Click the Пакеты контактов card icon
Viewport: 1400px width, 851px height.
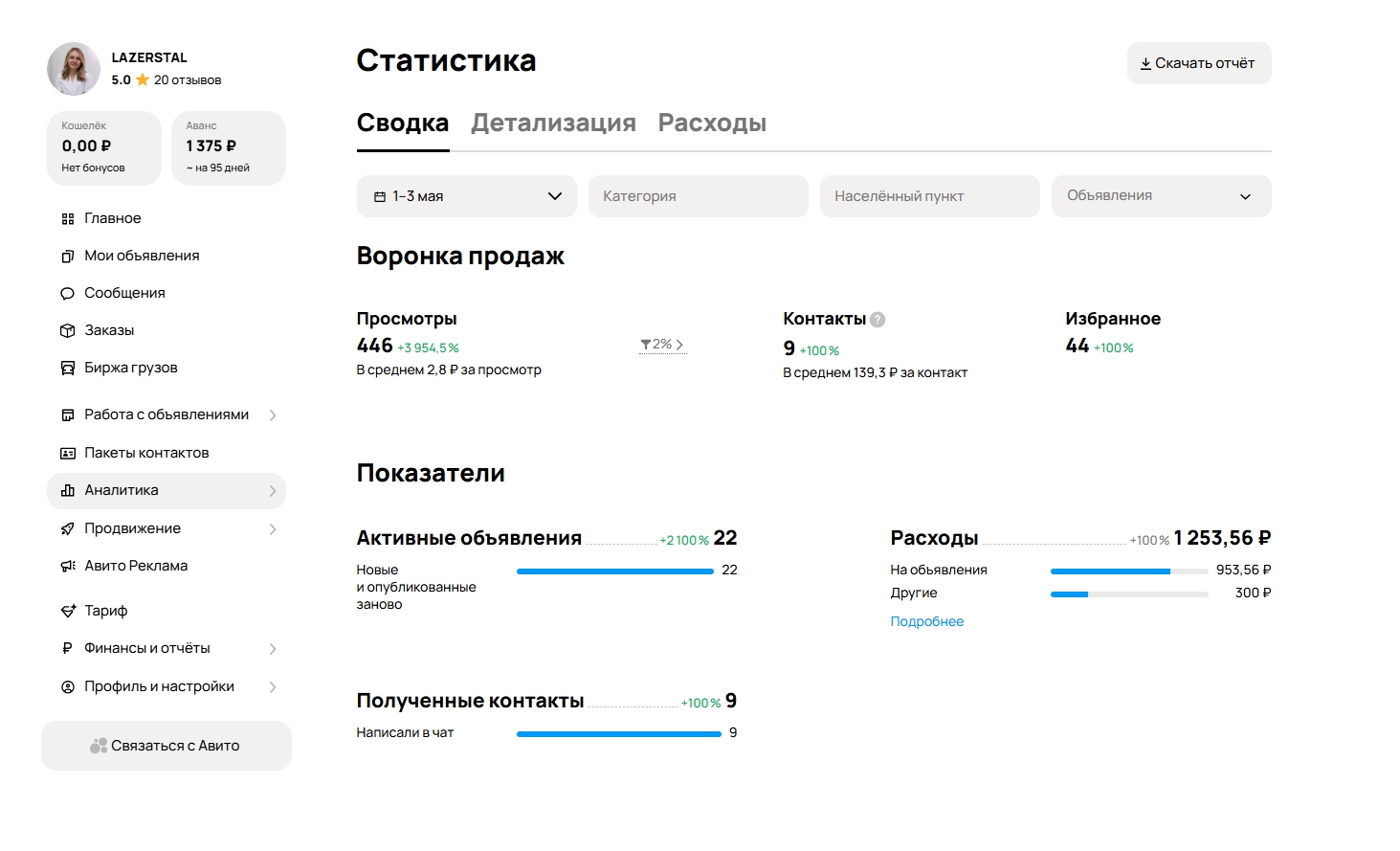point(68,454)
